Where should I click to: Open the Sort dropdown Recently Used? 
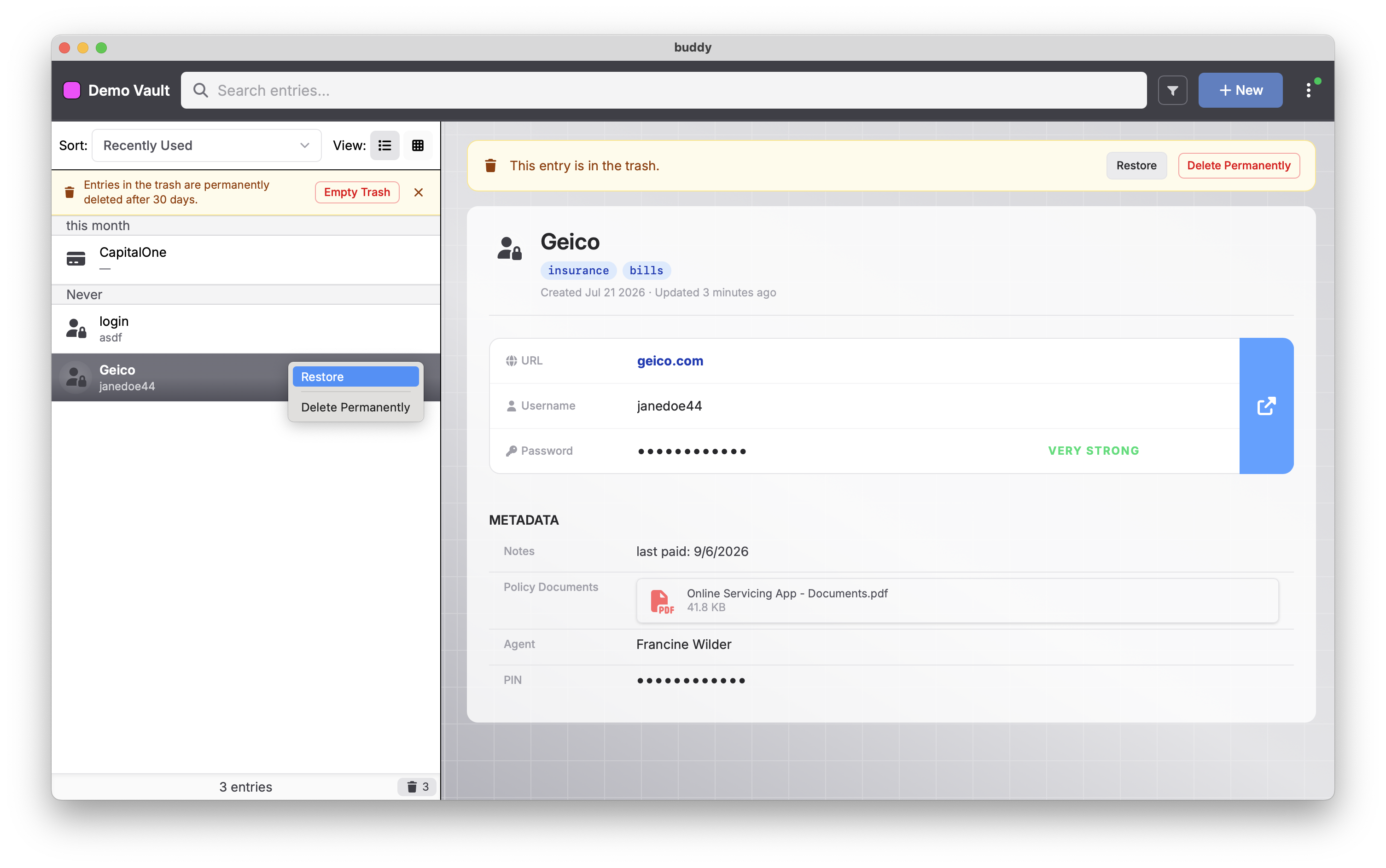206,145
